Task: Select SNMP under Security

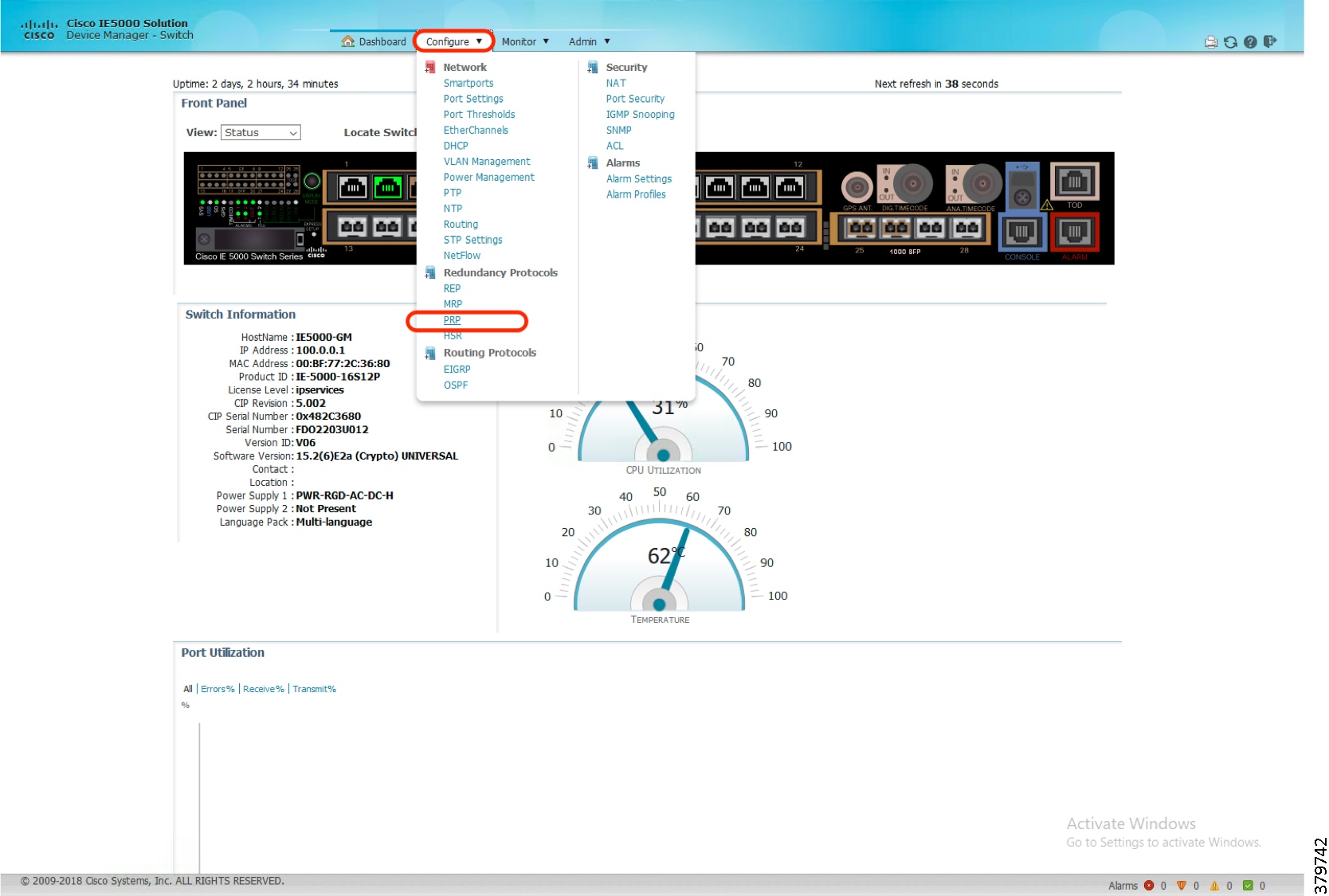Action: (619, 131)
